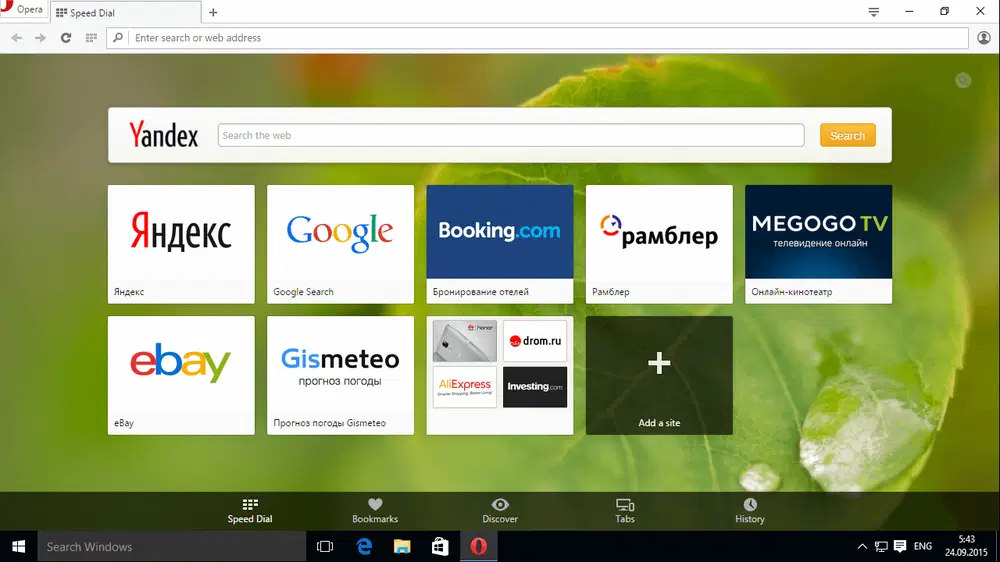Select the Speed Dial browser tab

pos(125,12)
